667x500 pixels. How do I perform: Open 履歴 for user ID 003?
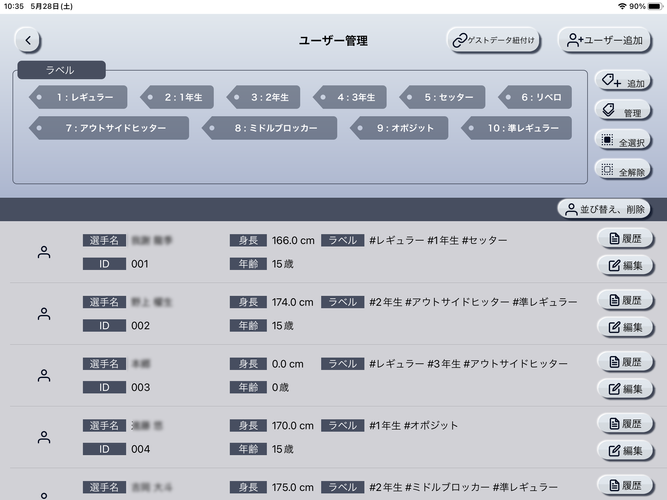click(x=623, y=361)
